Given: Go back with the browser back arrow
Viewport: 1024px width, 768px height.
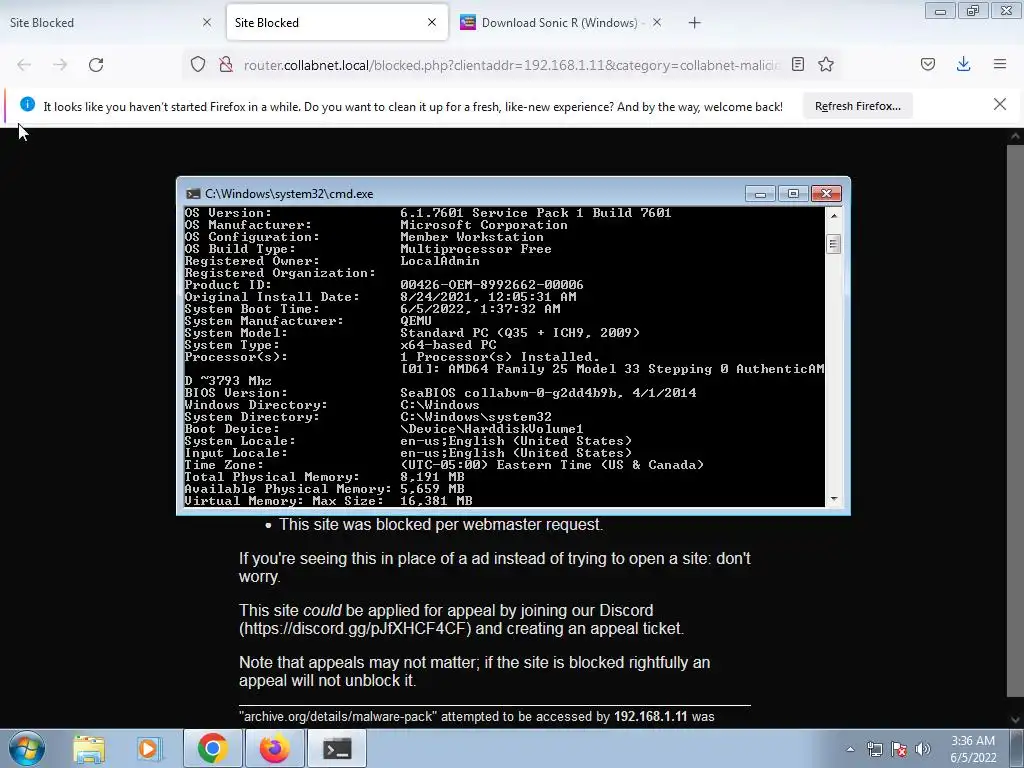Looking at the screenshot, I should click(x=24, y=65).
